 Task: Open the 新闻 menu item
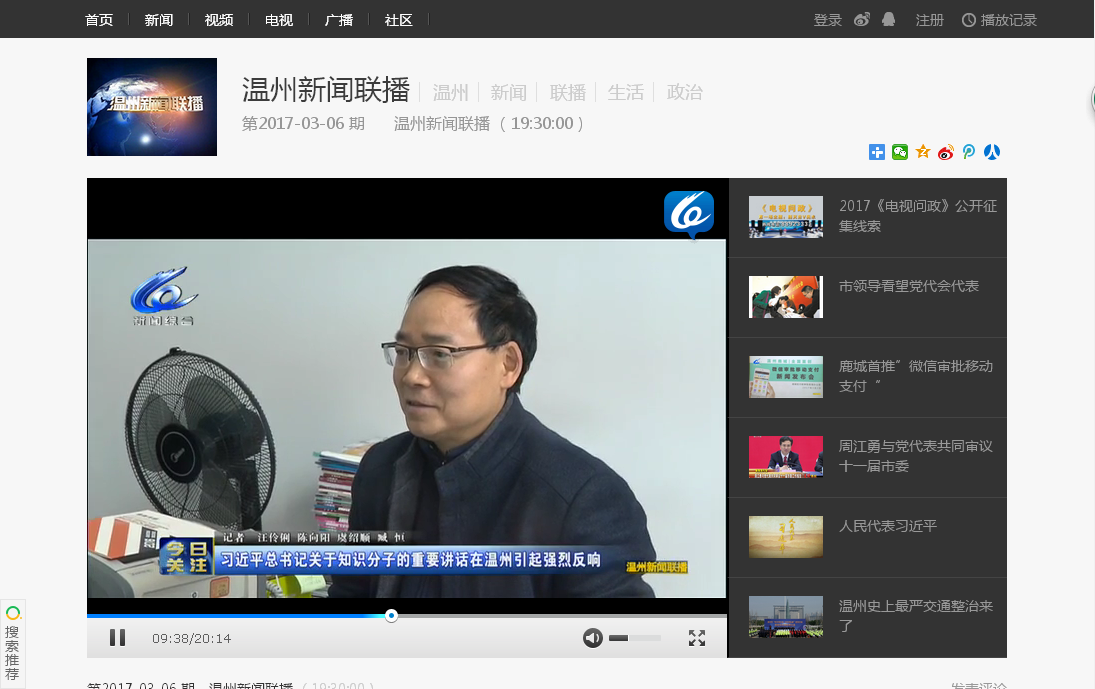point(159,20)
